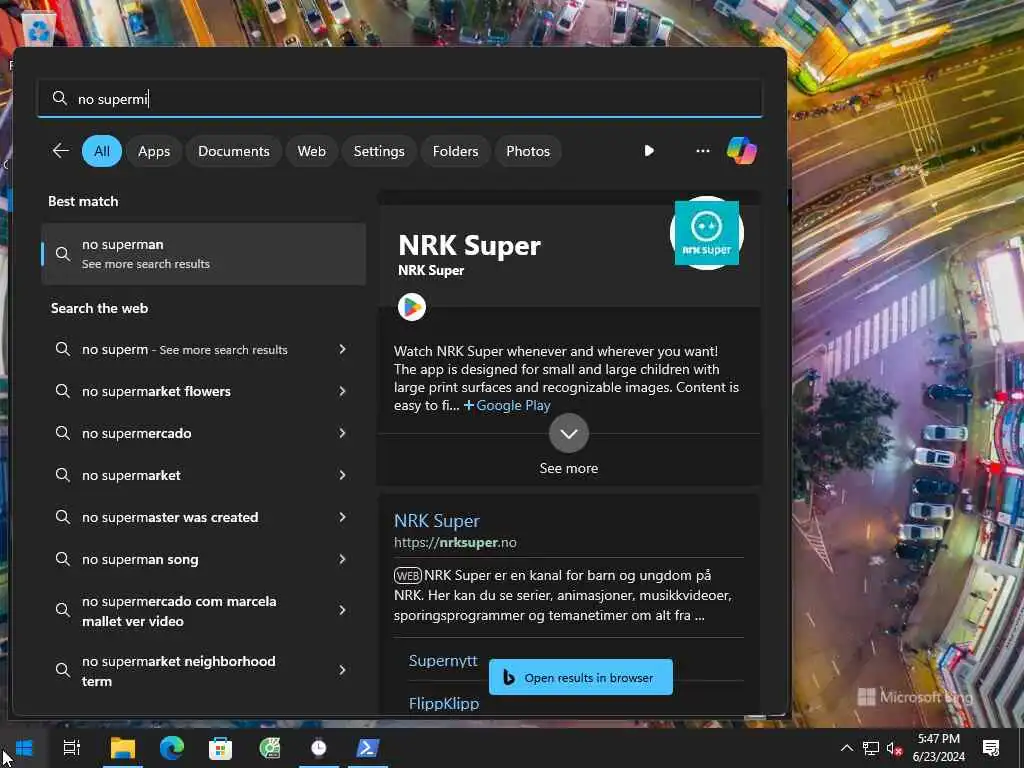Click the network icon in system tray
The width and height of the screenshot is (1024, 768).
click(871, 748)
